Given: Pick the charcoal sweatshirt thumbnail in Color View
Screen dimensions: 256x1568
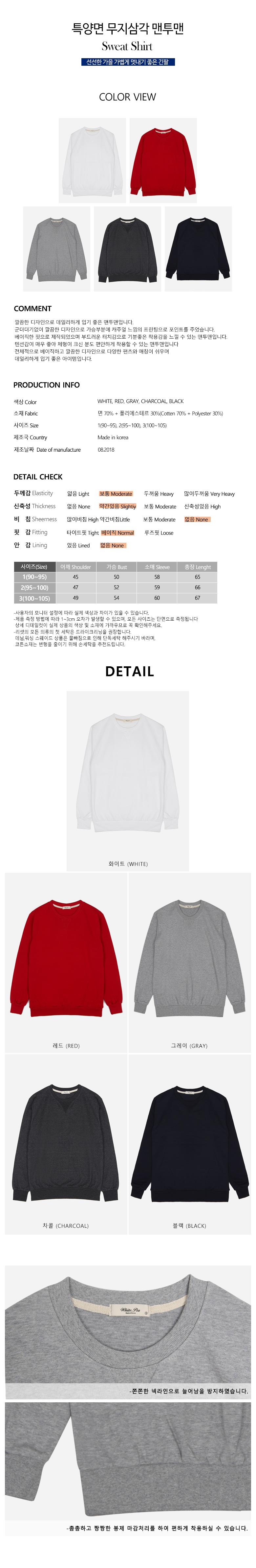Looking at the screenshot, I should click(x=128, y=249).
